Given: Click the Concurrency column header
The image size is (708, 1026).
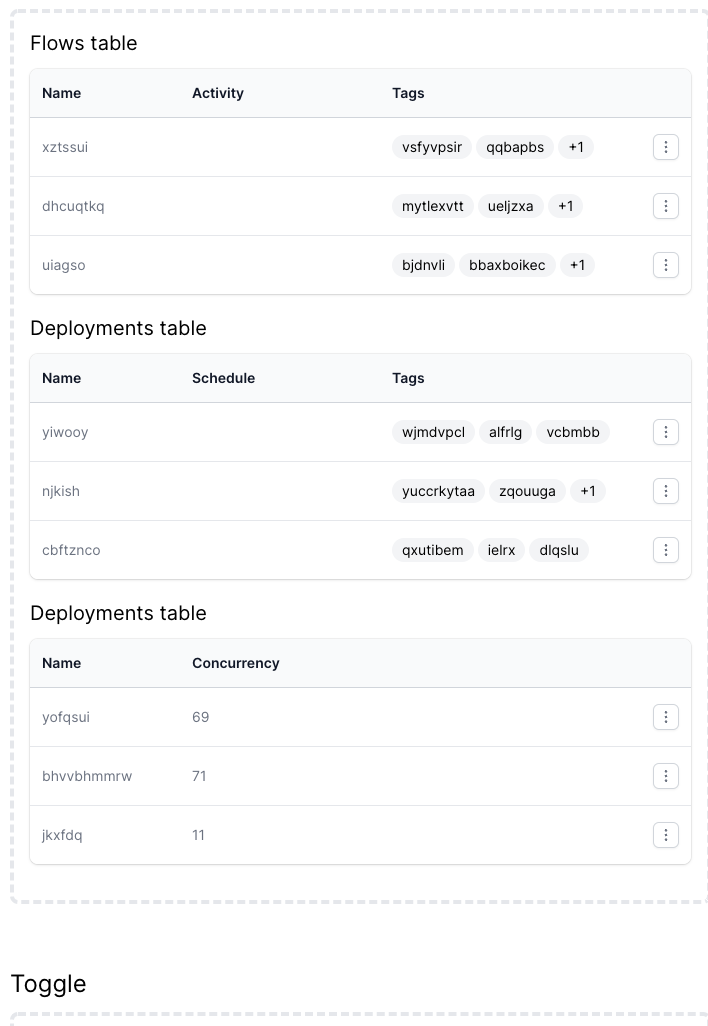Looking at the screenshot, I should [x=235, y=663].
